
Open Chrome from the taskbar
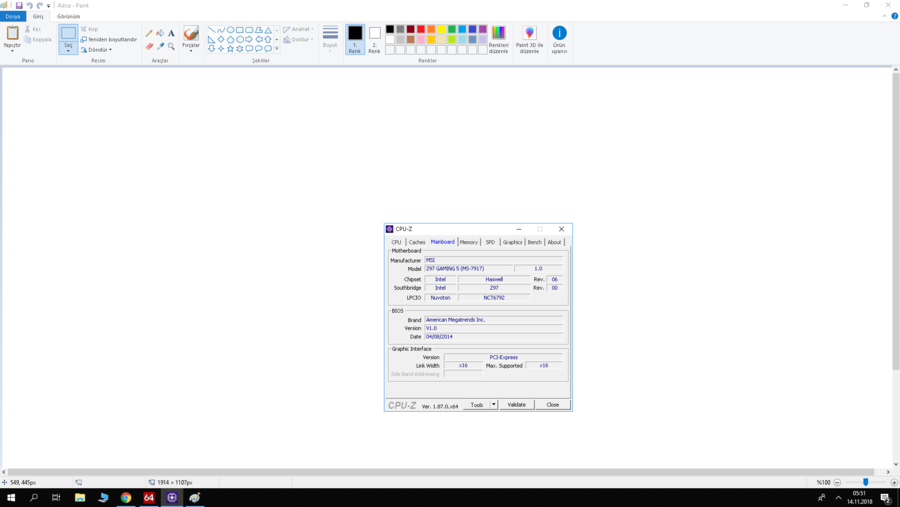click(x=126, y=497)
